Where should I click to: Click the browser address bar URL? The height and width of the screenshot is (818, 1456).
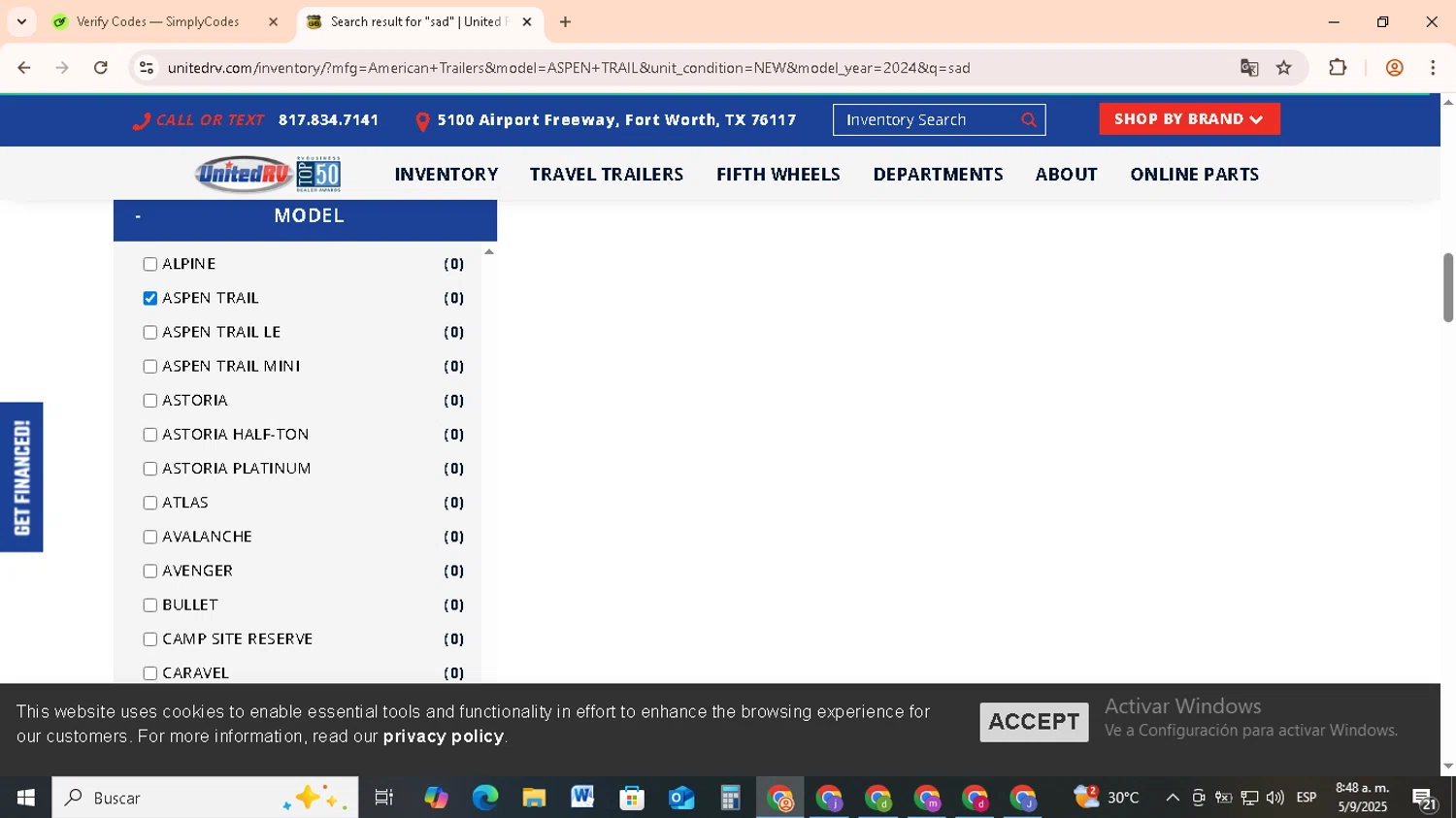click(569, 68)
